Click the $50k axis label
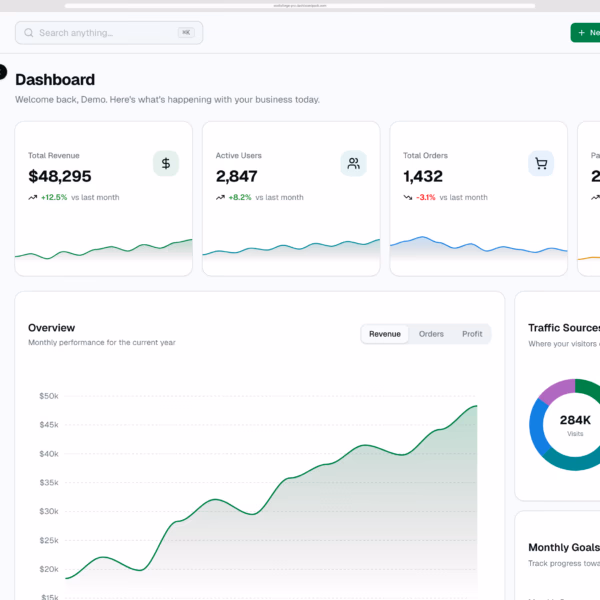This screenshot has height=600, width=600. [49, 396]
